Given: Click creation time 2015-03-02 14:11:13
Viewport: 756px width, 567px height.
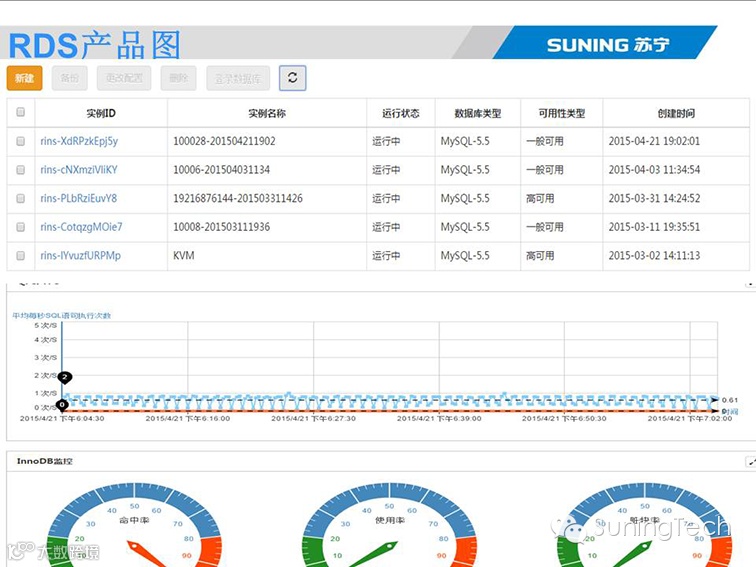Looking at the screenshot, I should pyautogui.click(x=654, y=256).
